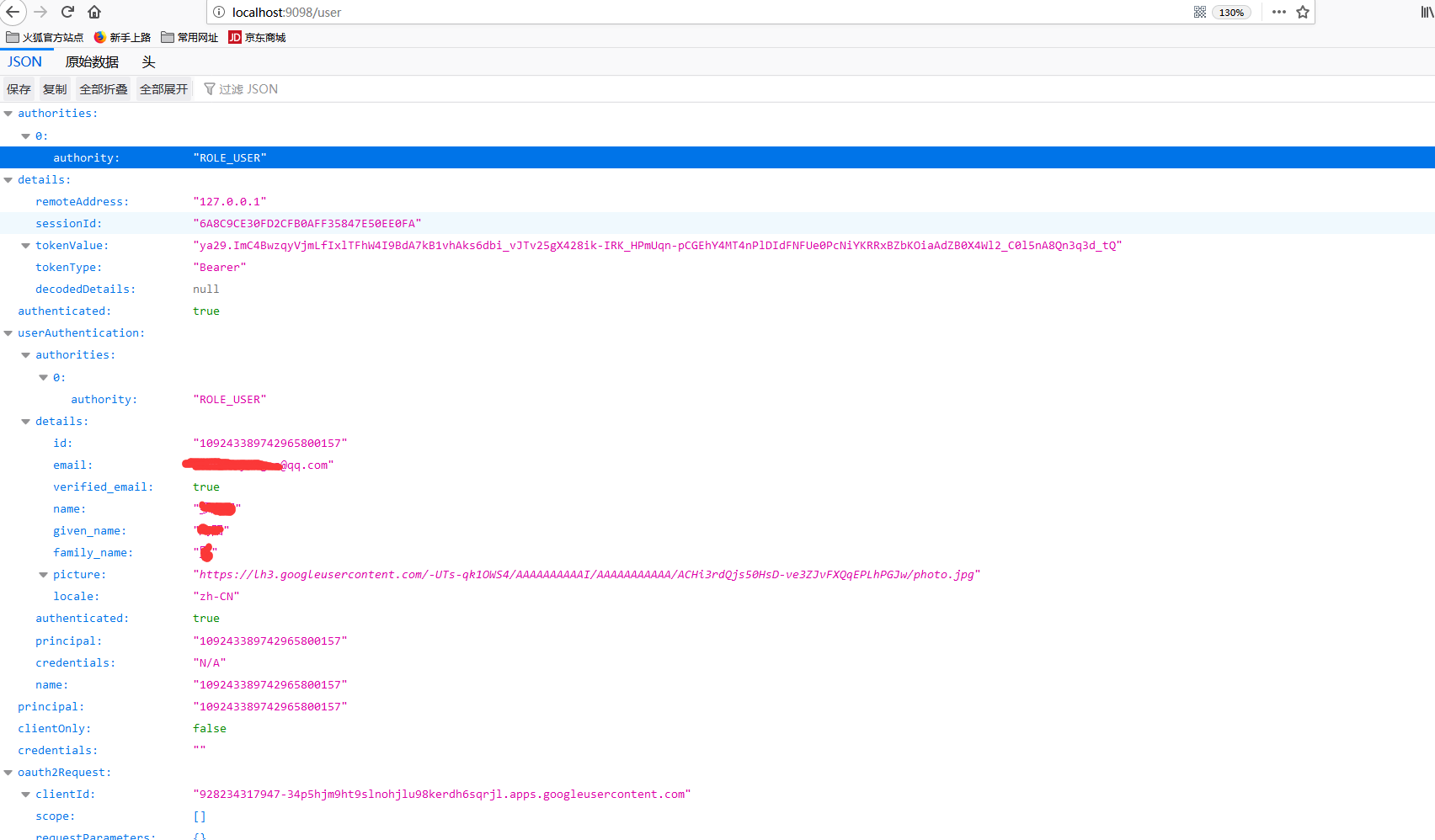Collapse the tokenValue entry
The width and height of the screenshot is (1435, 840).
click(25, 245)
